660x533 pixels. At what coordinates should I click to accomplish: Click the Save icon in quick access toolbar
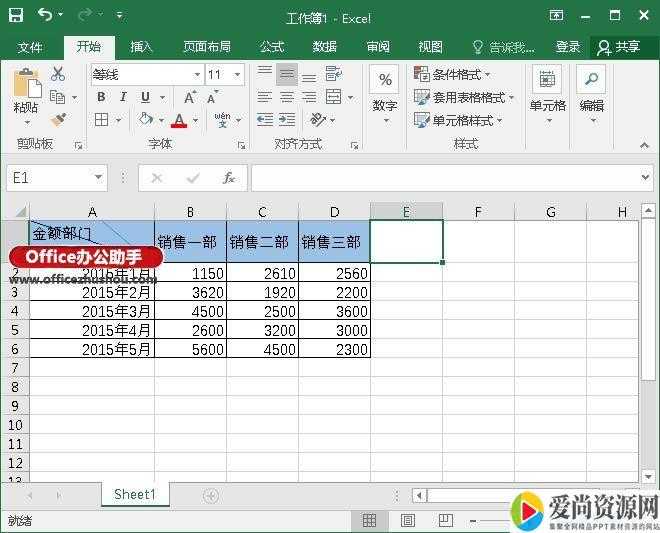(16, 16)
